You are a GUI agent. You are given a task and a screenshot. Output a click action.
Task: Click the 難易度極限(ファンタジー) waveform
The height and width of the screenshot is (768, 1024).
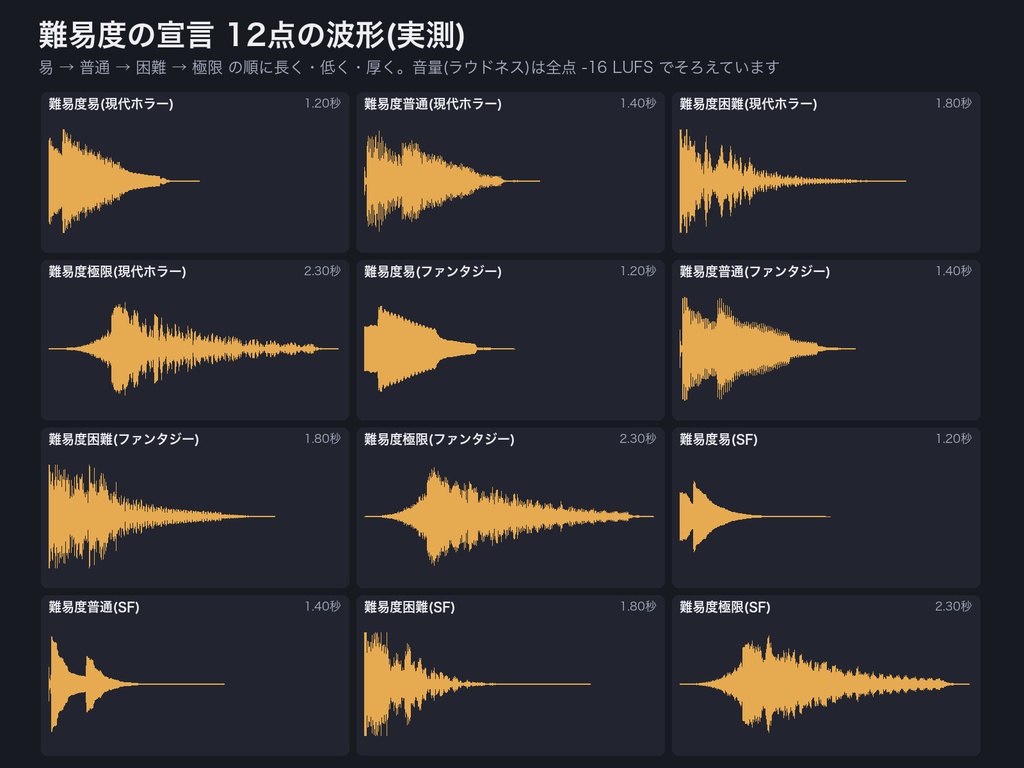(509, 517)
